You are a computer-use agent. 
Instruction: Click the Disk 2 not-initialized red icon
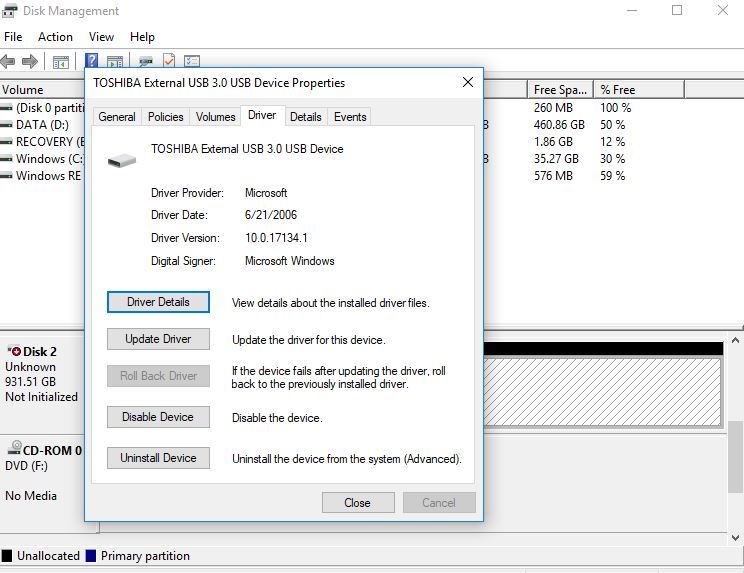tap(14, 351)
